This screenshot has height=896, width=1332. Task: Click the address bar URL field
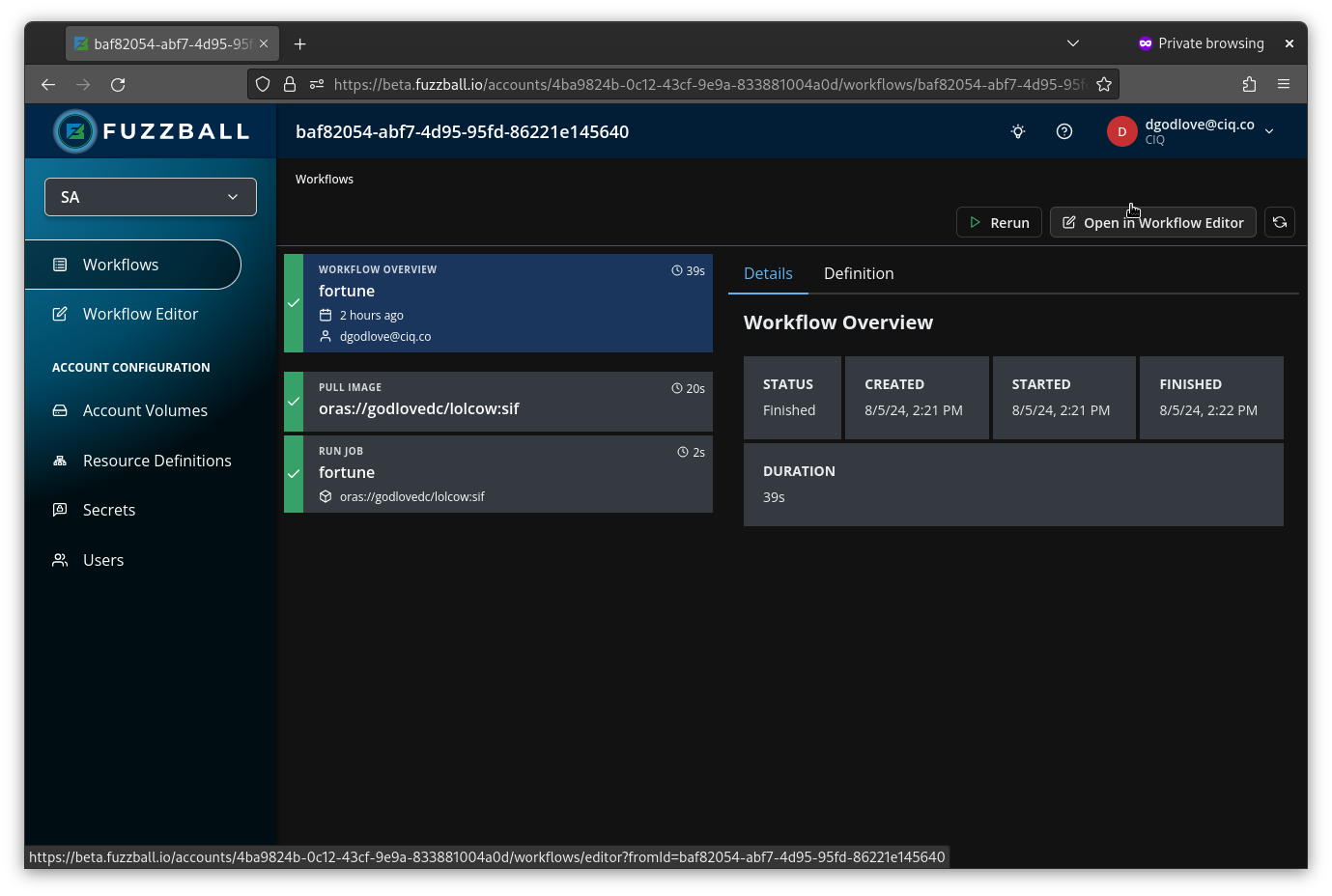click(x=709, y=85)
